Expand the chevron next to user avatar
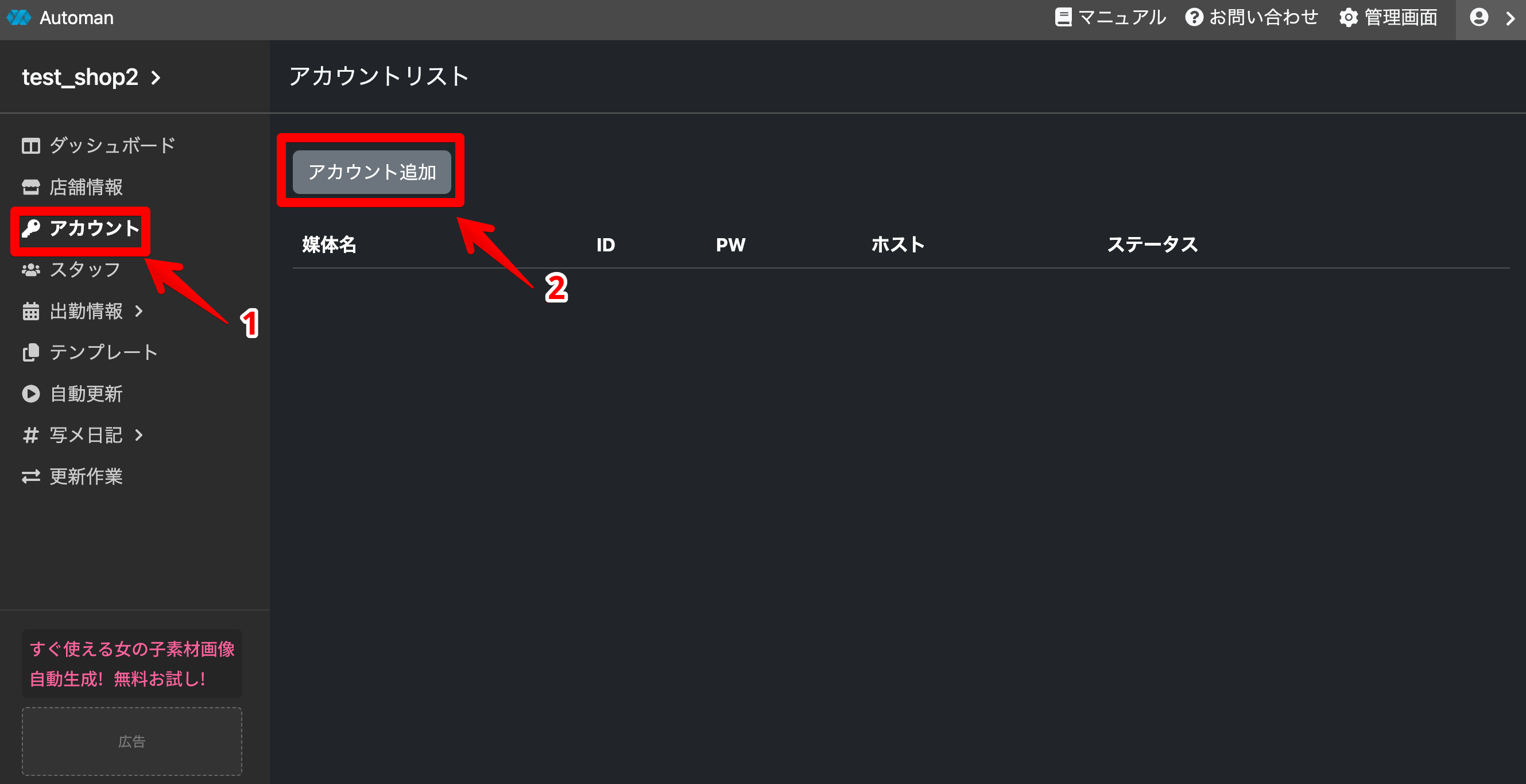 [1510, 18]
